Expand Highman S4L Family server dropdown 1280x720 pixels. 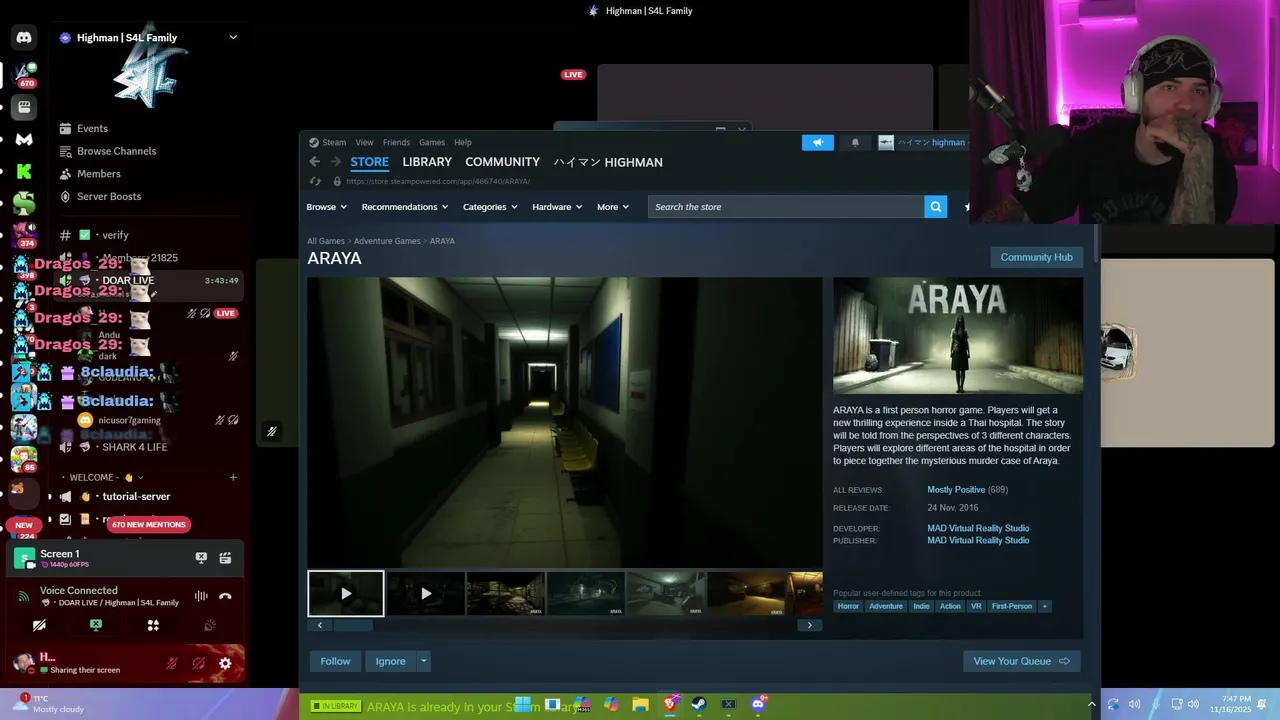[233, 37]
